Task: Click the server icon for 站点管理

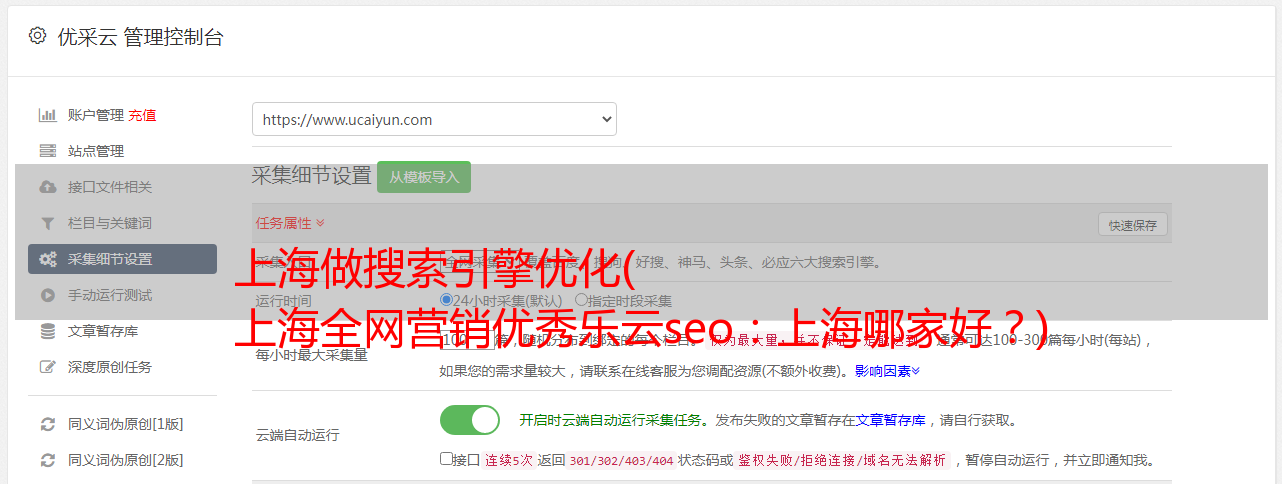Action: 47,151
